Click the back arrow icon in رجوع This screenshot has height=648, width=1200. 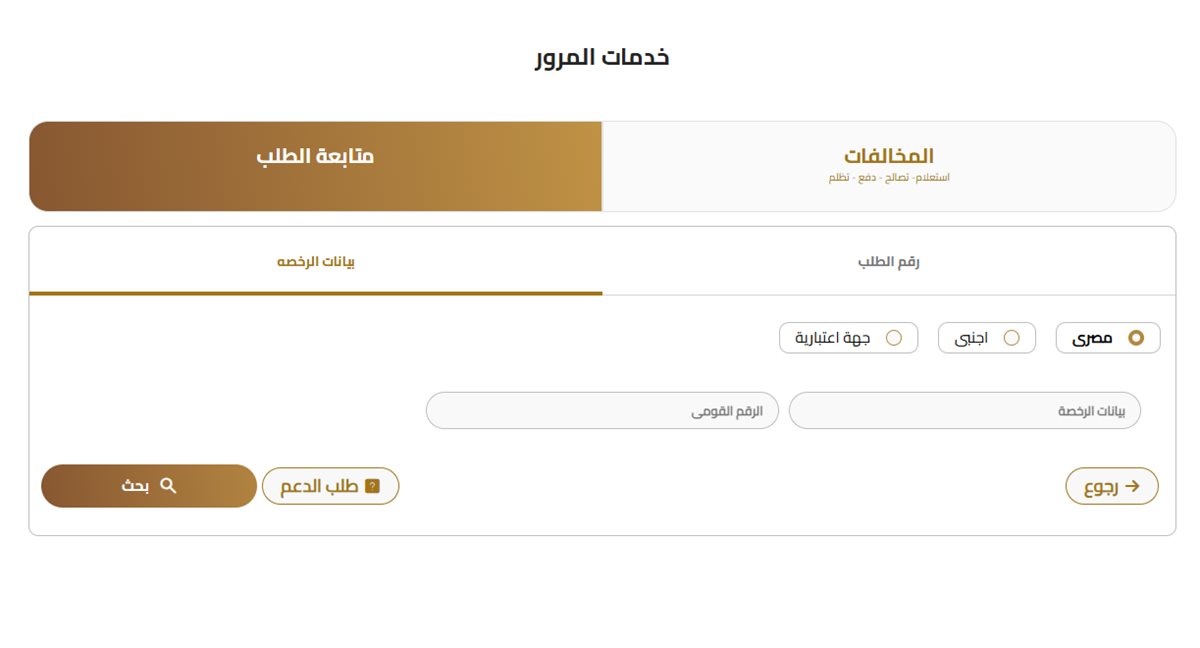1131,486
